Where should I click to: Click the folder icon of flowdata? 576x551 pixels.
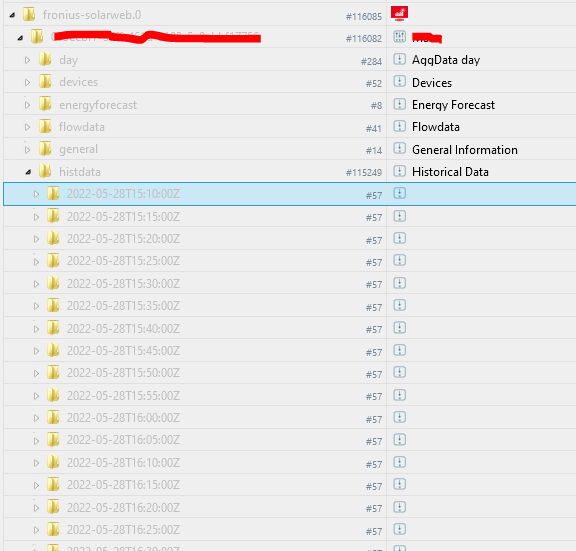(45, 126)
